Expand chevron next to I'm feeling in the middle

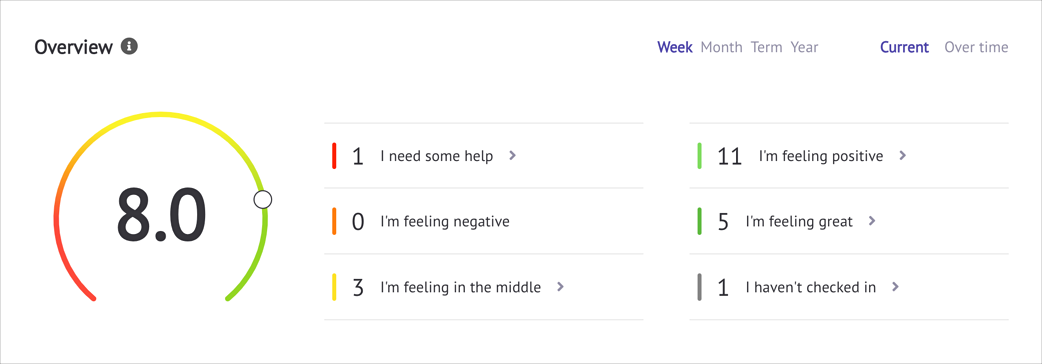[560, 287]
